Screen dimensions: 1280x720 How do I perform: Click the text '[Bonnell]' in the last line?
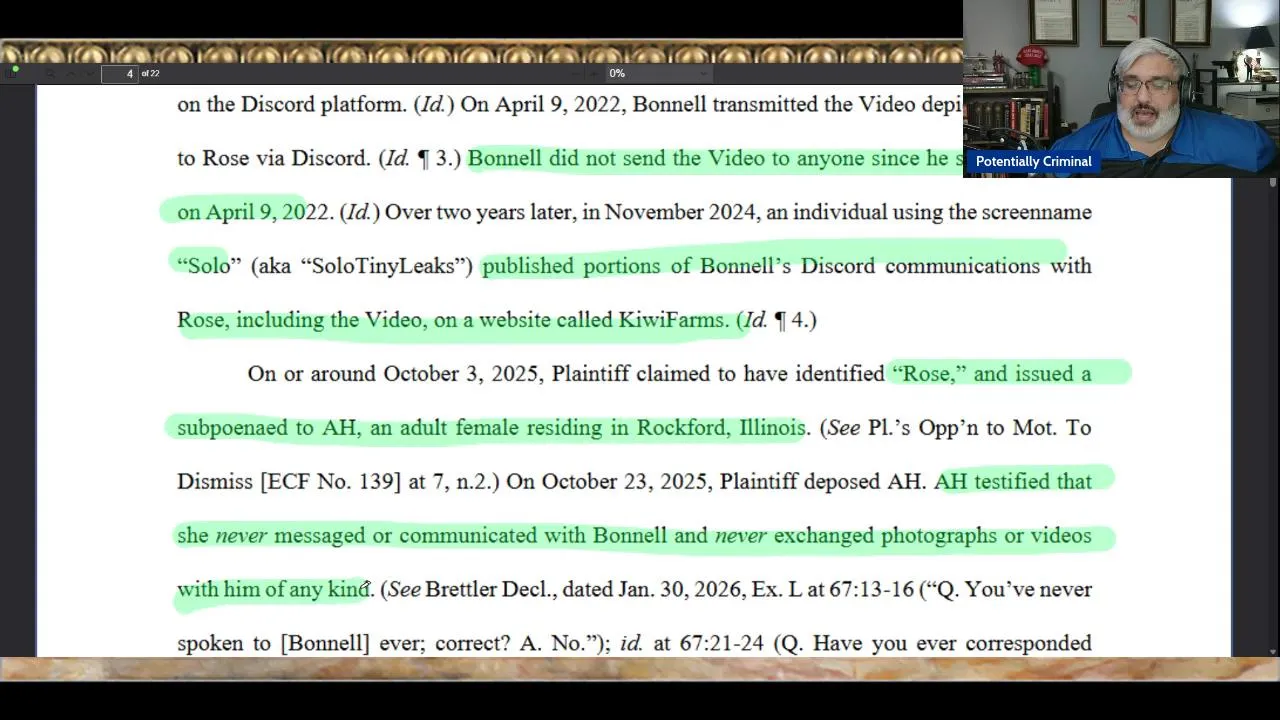point(326,644)
